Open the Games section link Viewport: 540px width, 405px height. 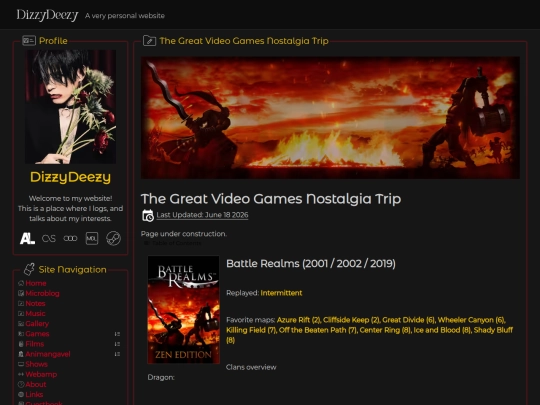(37, 334)
